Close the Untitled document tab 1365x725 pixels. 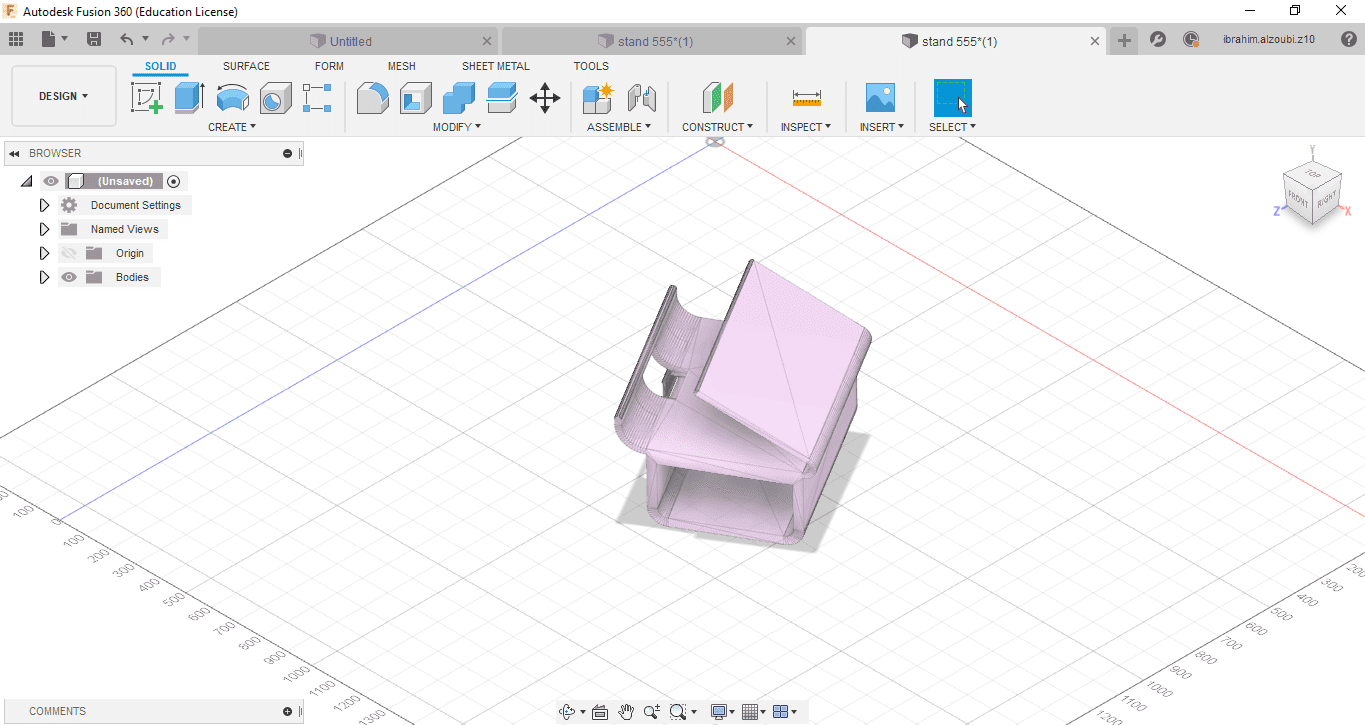487,41
